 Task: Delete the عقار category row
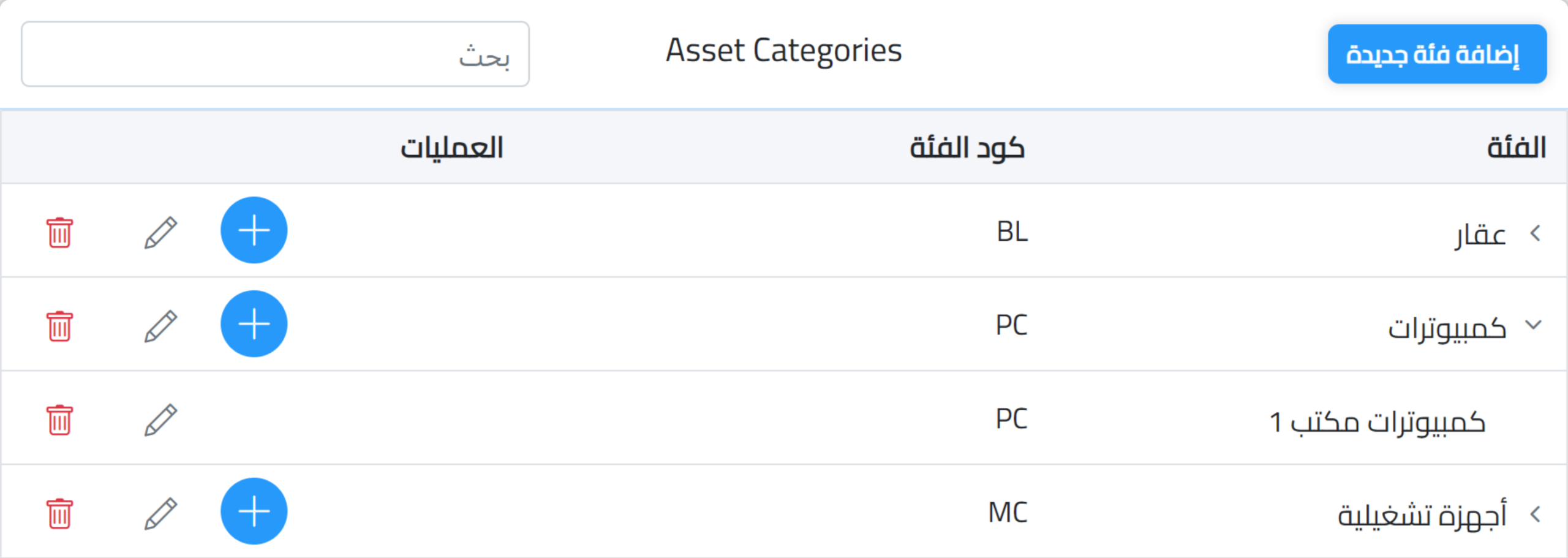(59, 232)
